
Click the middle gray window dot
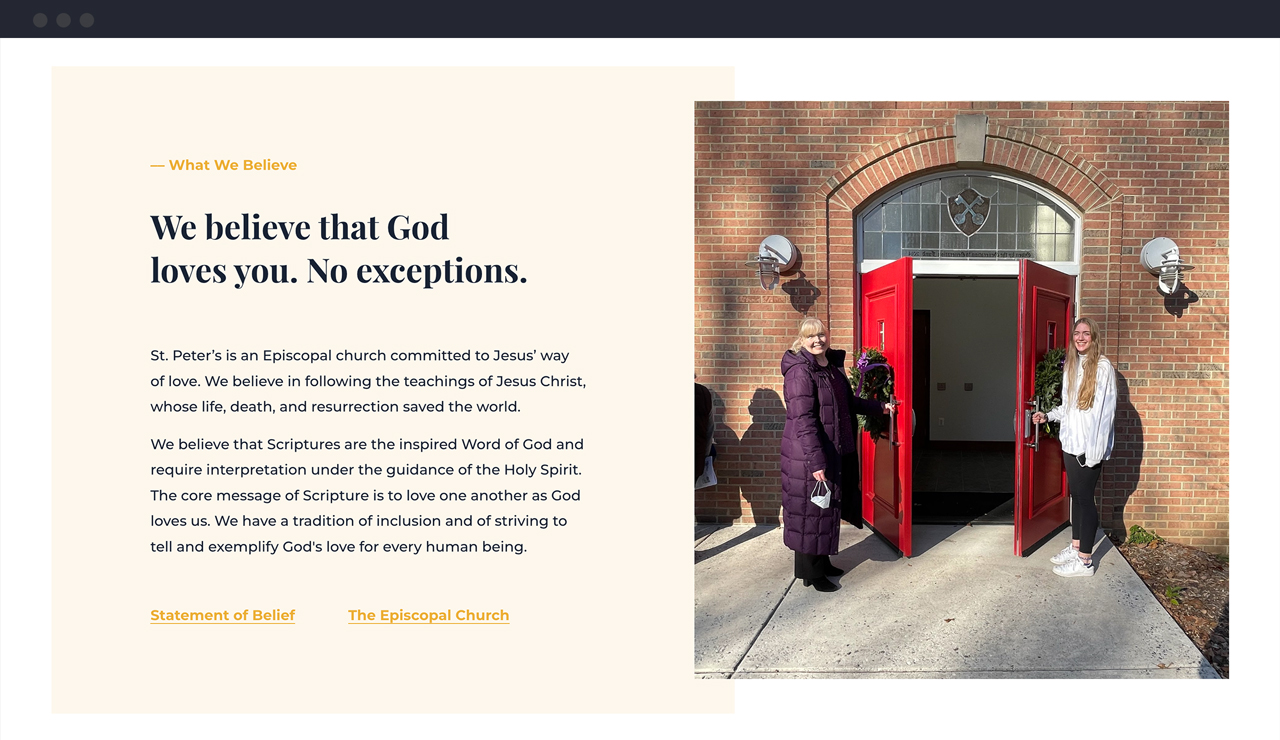(63, 20)
